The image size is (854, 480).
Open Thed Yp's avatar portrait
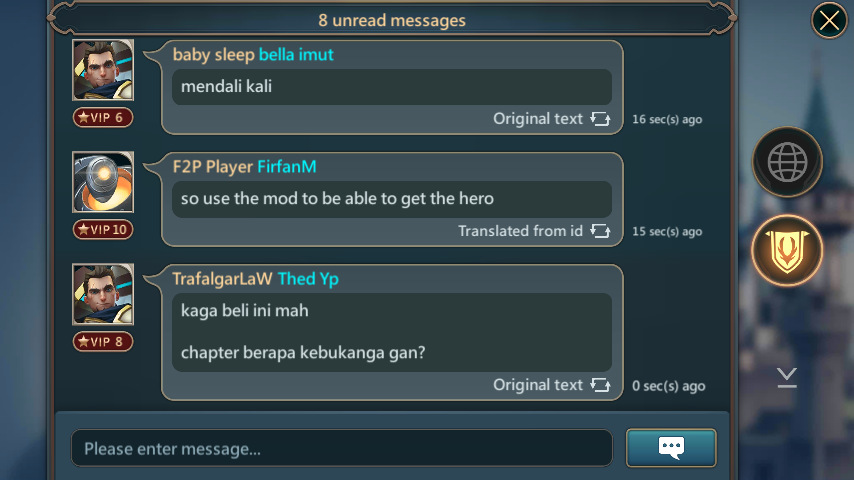tap(103, 294)
